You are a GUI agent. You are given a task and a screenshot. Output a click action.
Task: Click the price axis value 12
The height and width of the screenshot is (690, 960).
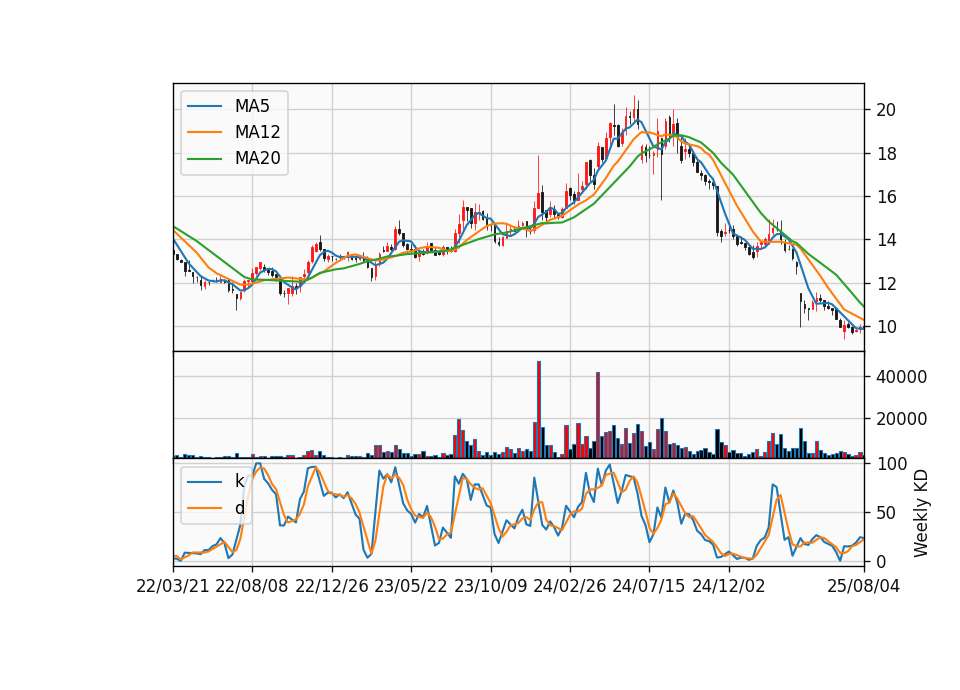tap(886, 283)
